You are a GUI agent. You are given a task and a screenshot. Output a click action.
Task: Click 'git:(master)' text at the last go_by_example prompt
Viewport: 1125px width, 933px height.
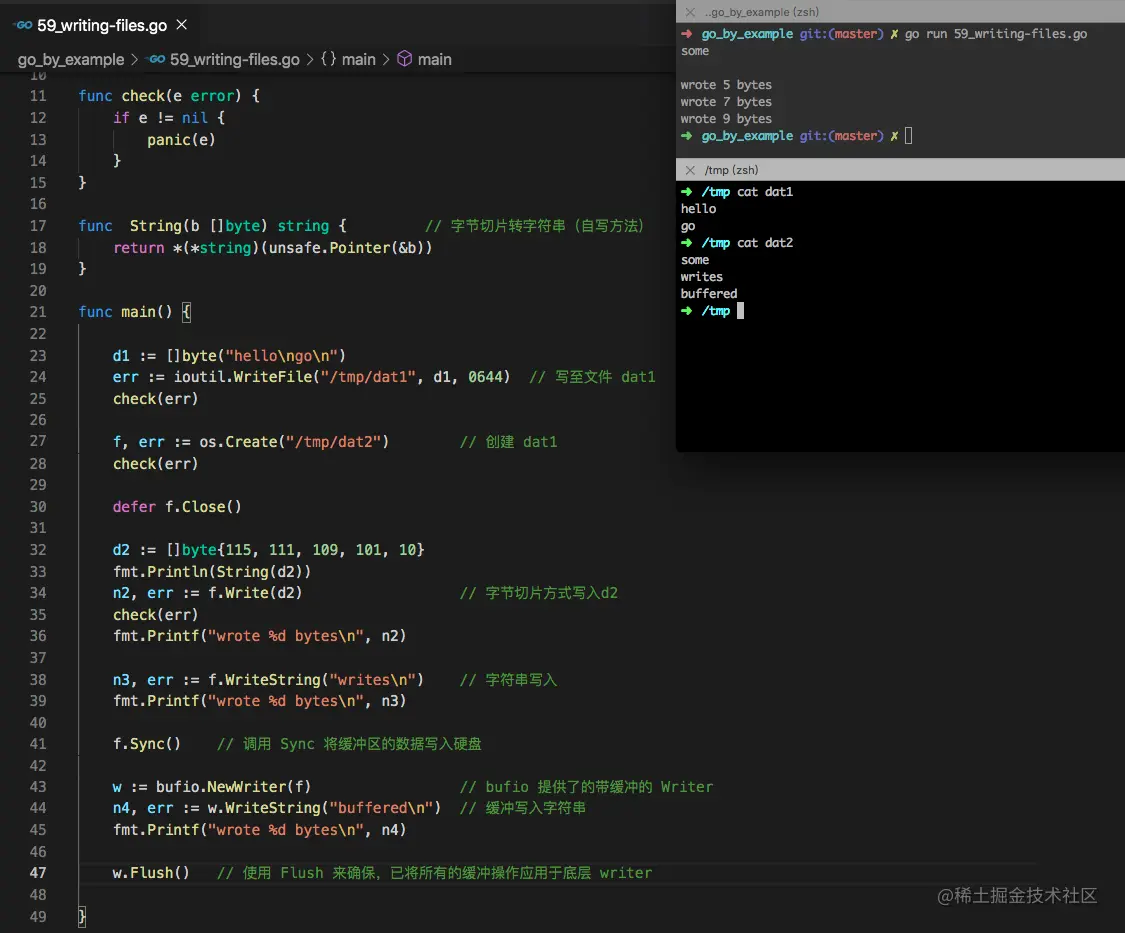click(x=842, y=136)
